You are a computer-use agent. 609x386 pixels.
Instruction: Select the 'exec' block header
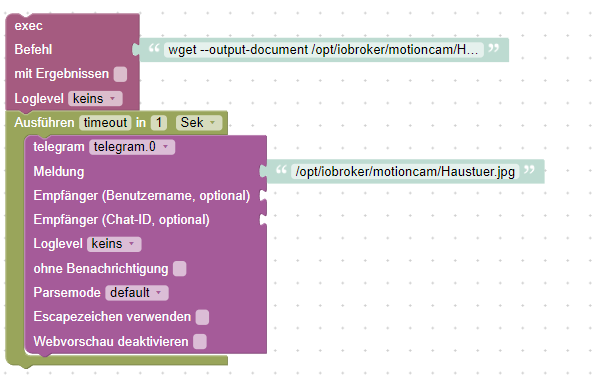28,26
